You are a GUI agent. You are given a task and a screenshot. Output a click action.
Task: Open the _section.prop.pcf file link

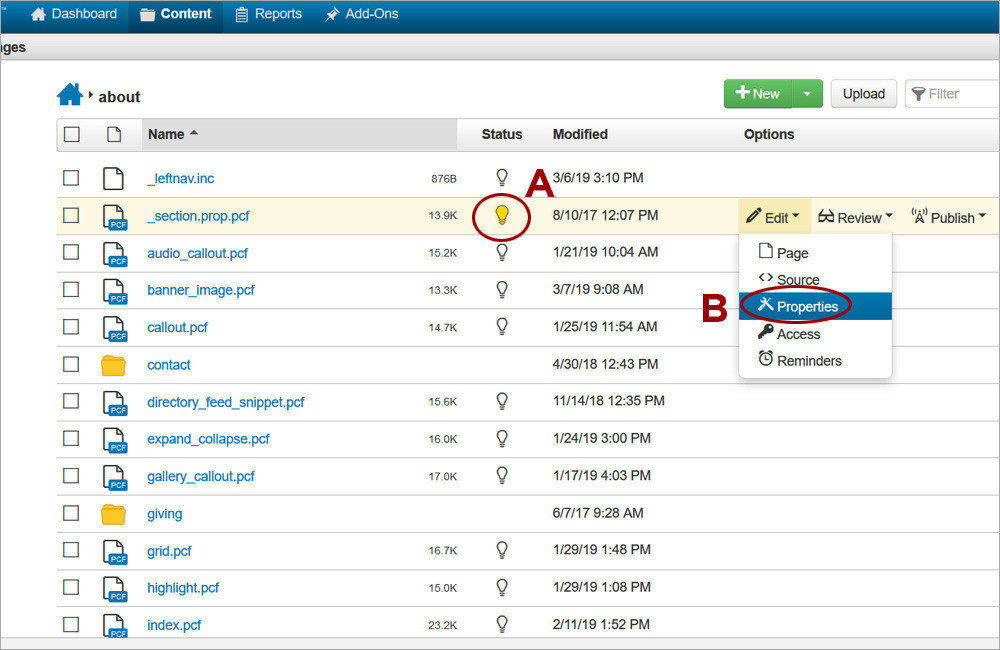pyautogui.click(x=198, y=216)
